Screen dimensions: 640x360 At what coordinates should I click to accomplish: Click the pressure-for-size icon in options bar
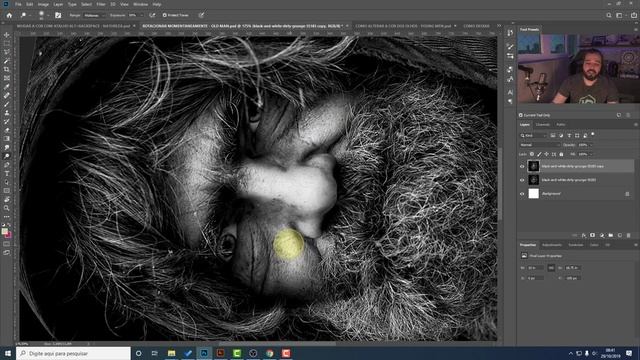tap(201, 15)
